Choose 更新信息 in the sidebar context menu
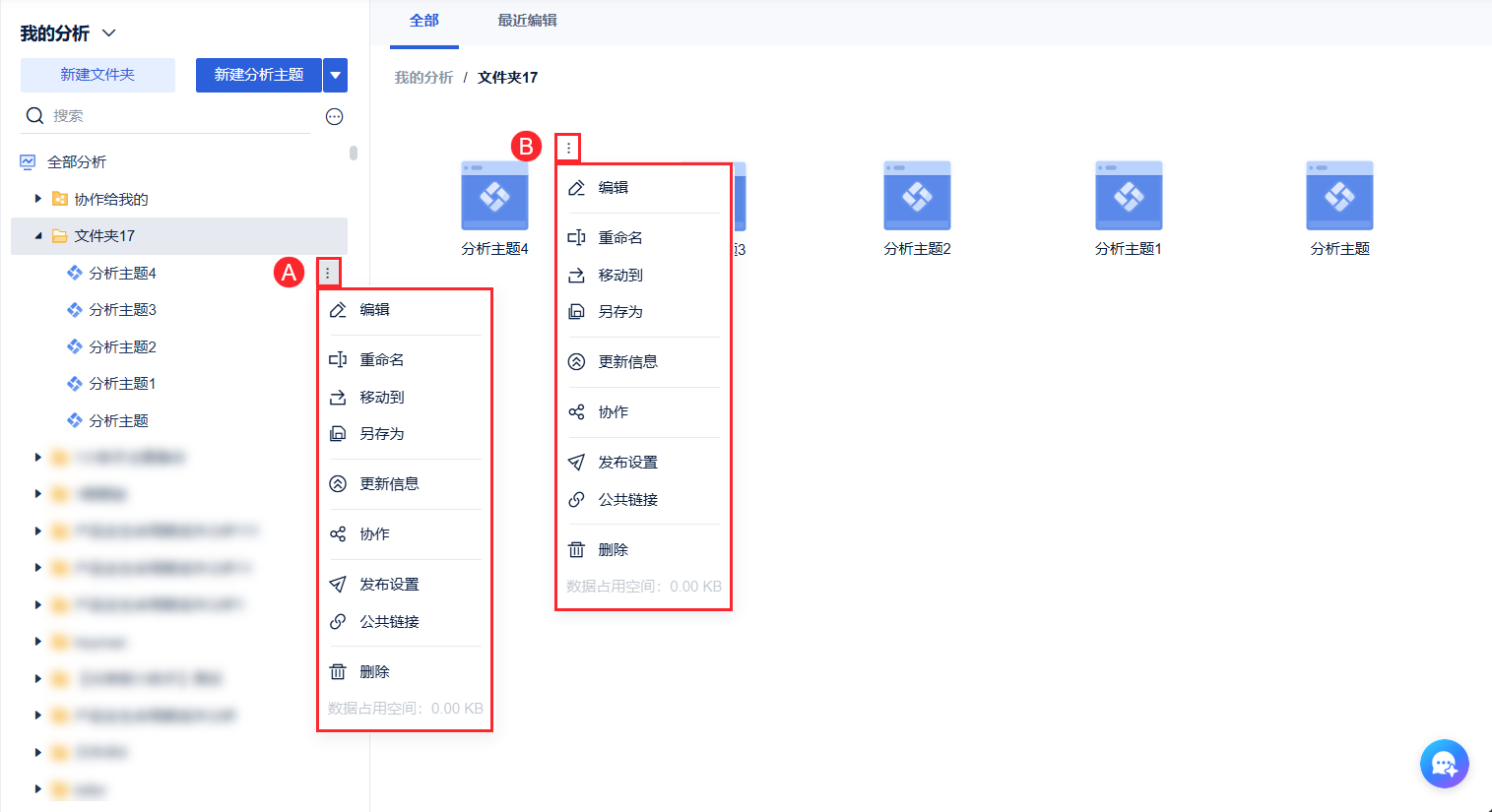Screen dimensions: 1492x812 (405, 484)
